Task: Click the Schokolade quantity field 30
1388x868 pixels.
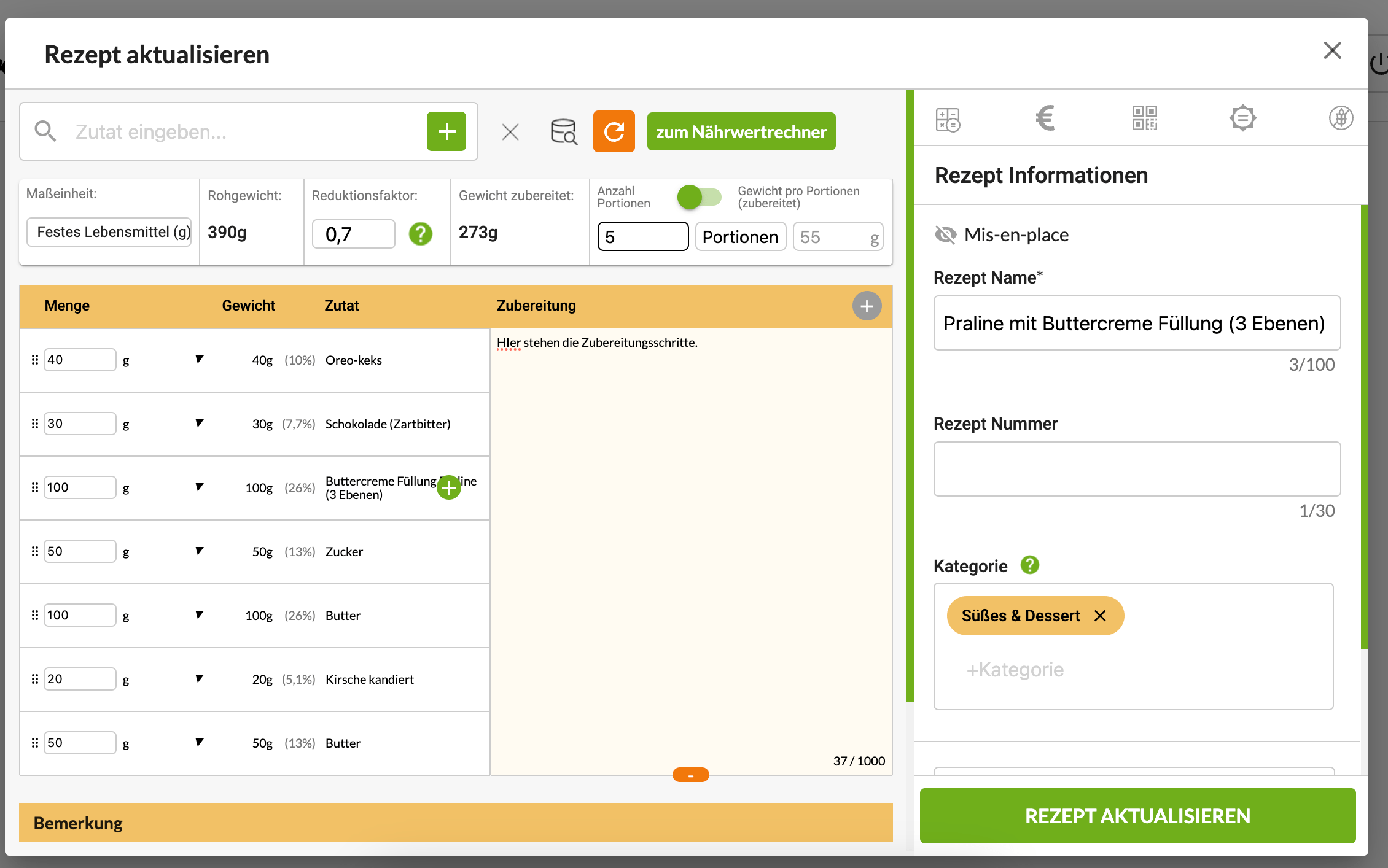Action: pos(80,424)
